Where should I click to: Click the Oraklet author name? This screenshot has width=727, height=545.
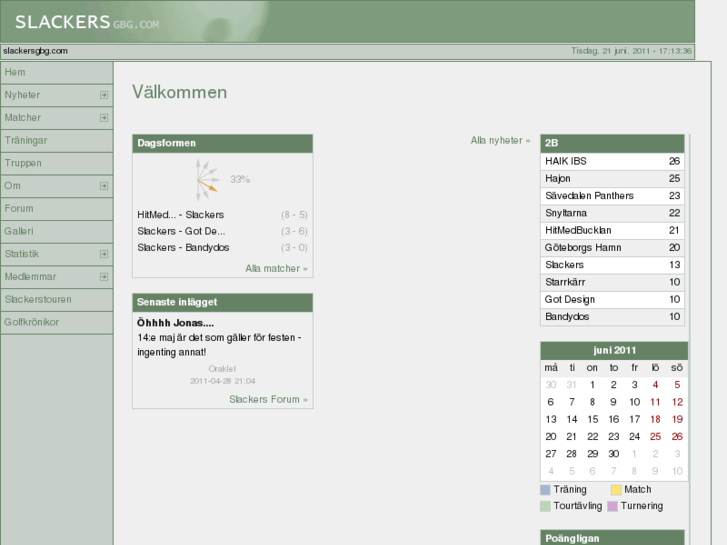pos(223,369)
